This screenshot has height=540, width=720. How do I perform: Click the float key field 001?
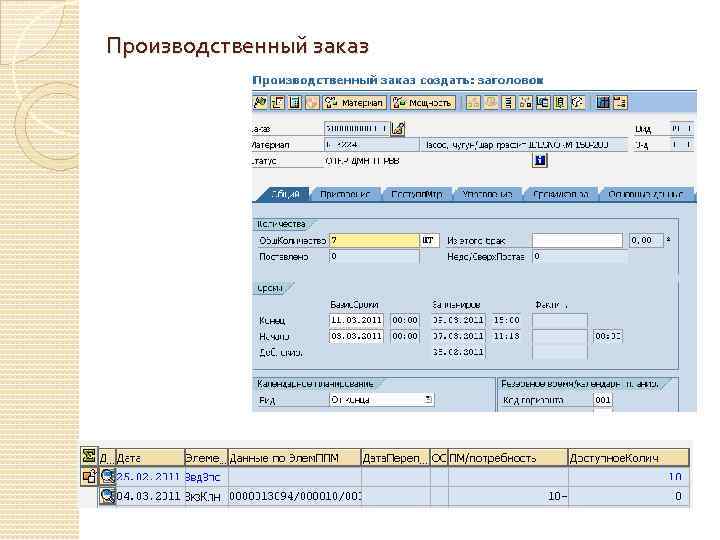point(602,400)
